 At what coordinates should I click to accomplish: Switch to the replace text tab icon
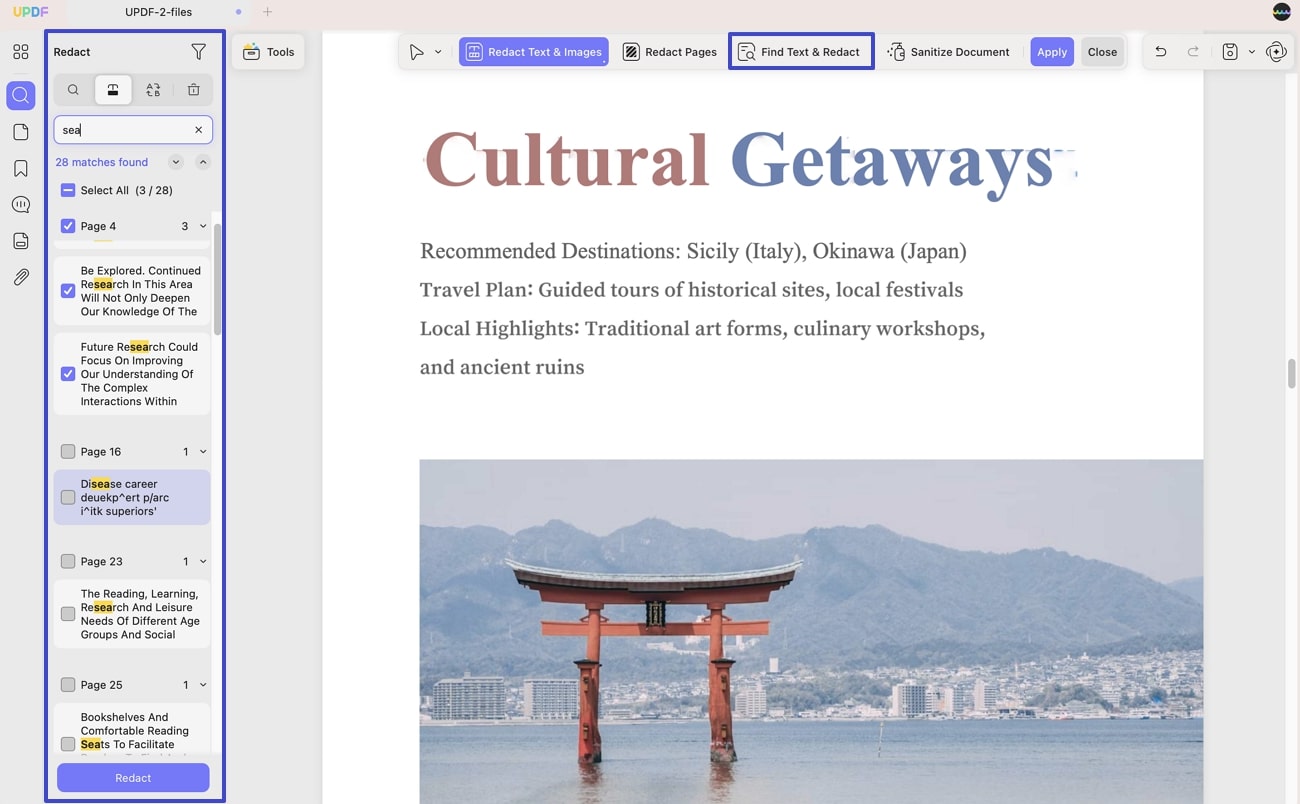(x=153, y=90)
